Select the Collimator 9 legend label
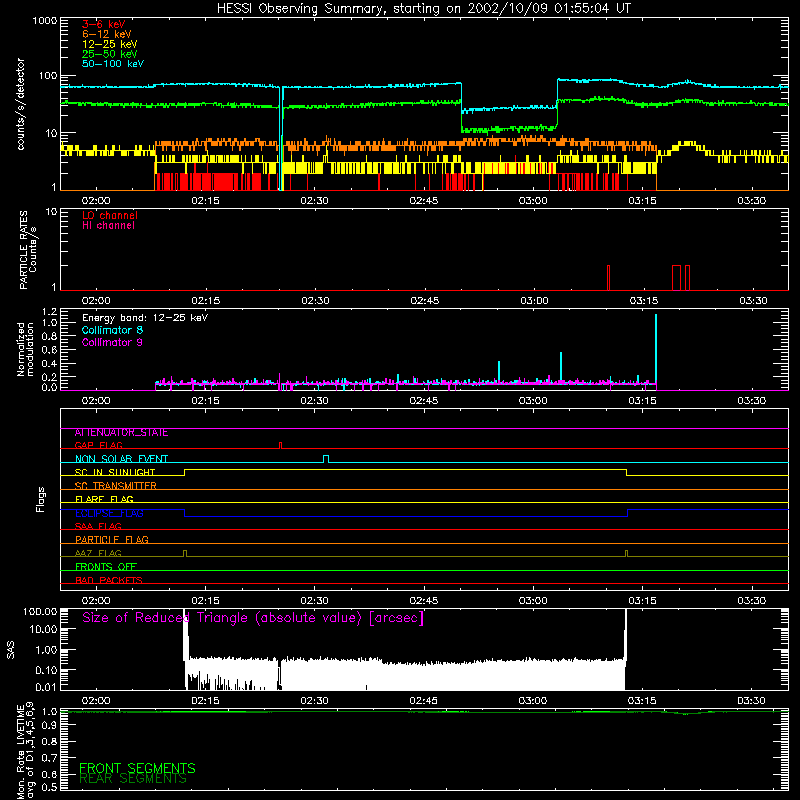 (112, 342)
